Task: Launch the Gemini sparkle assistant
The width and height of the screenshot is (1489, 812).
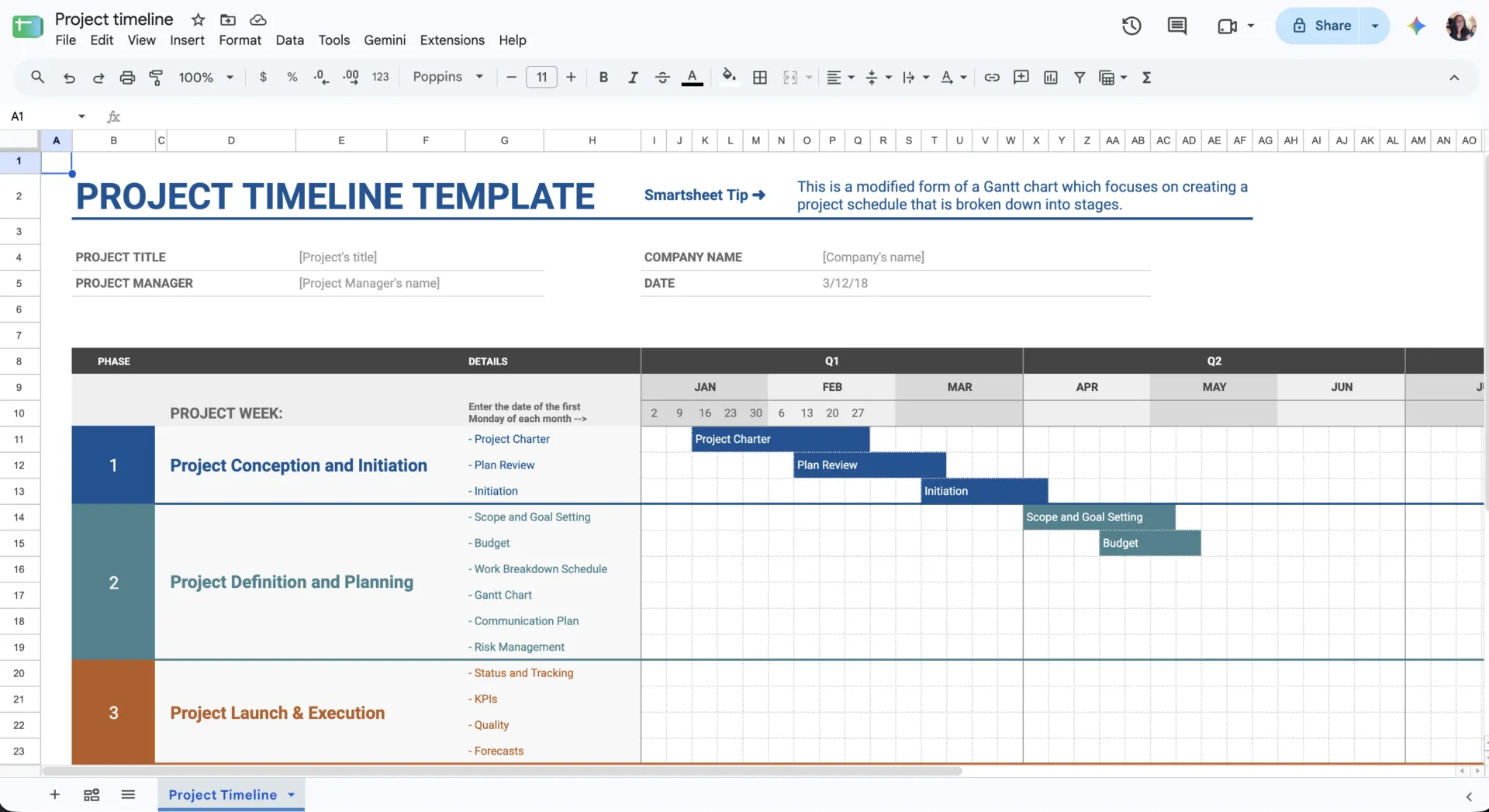Action: (x=1417, y=26)
